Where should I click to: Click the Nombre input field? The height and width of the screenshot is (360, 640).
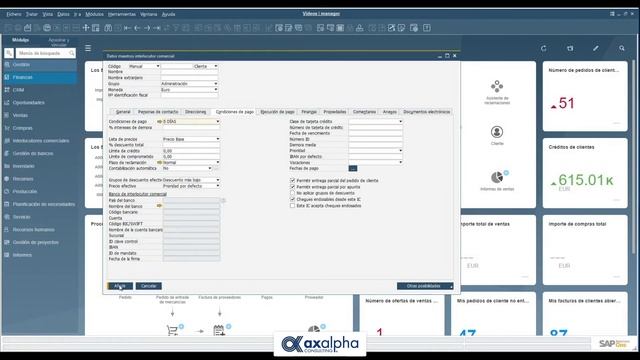coord(189,72)
